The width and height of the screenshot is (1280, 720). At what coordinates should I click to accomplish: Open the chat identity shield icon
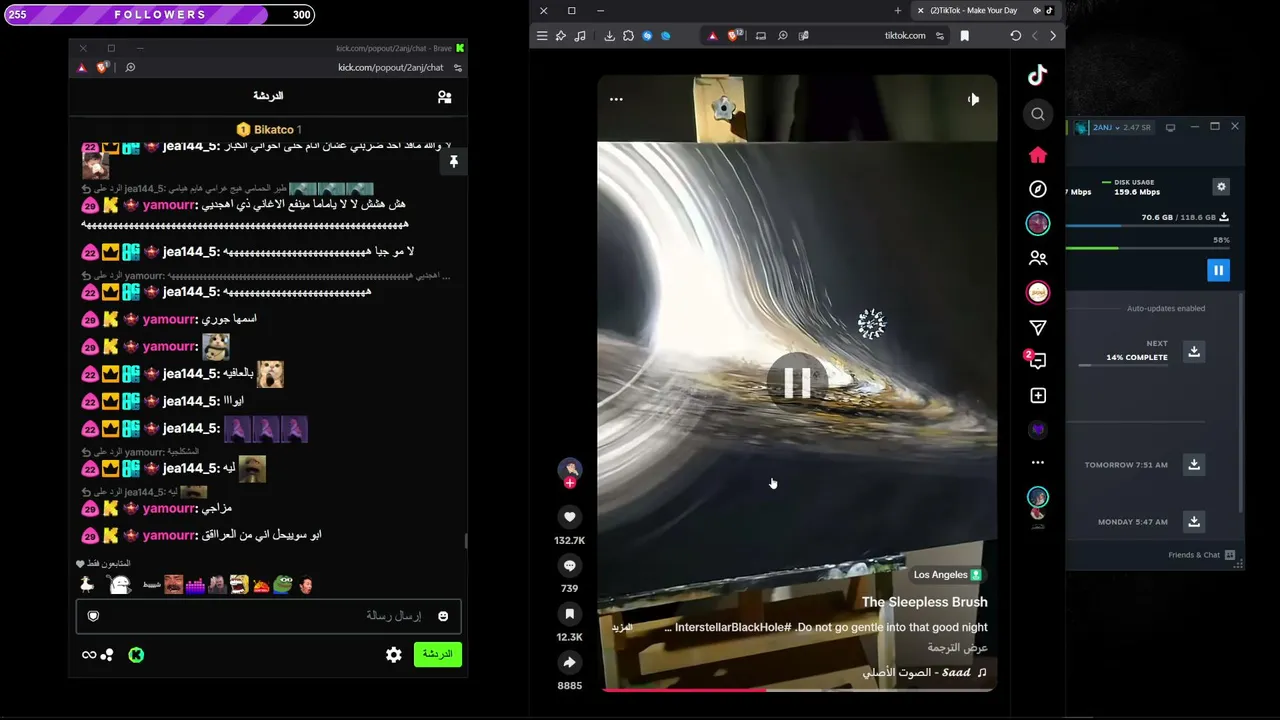pyautogui.click(x=93, y=616)
